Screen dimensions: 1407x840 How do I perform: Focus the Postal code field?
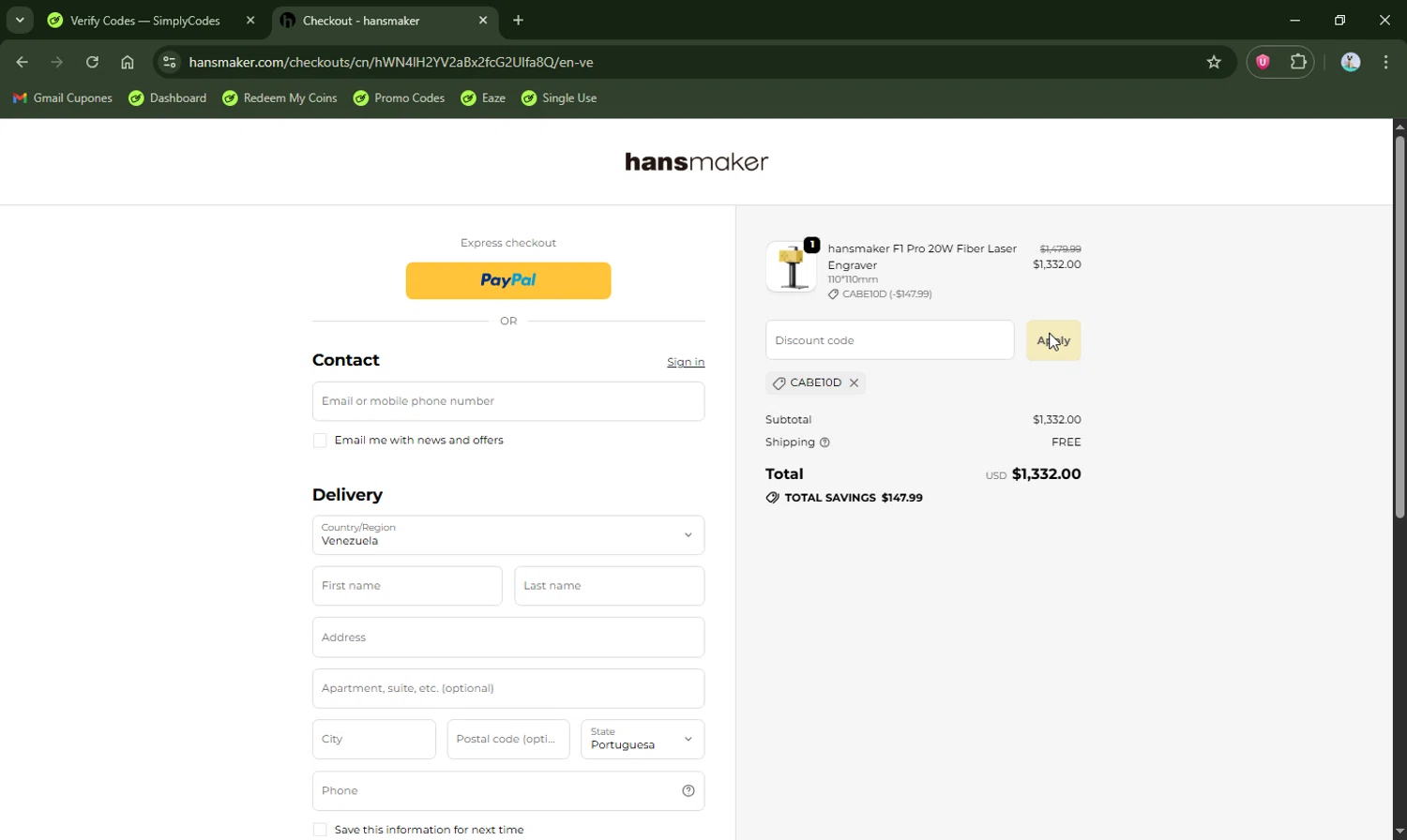click(x=508, y=740)
